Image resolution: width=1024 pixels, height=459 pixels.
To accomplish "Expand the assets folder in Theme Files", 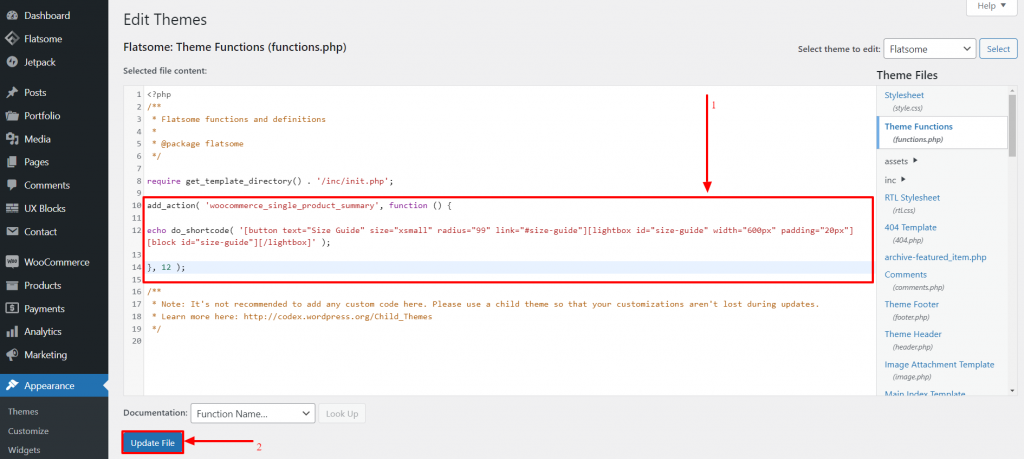I will pos(901,160).
